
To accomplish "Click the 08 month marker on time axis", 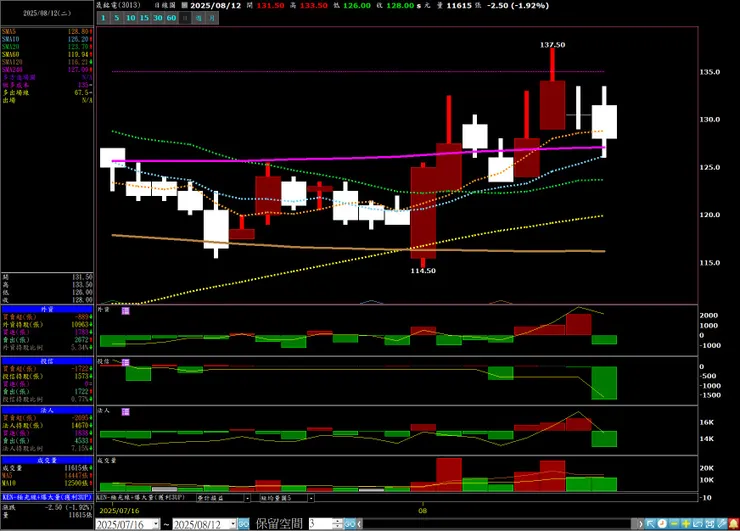I will point(423,510).
